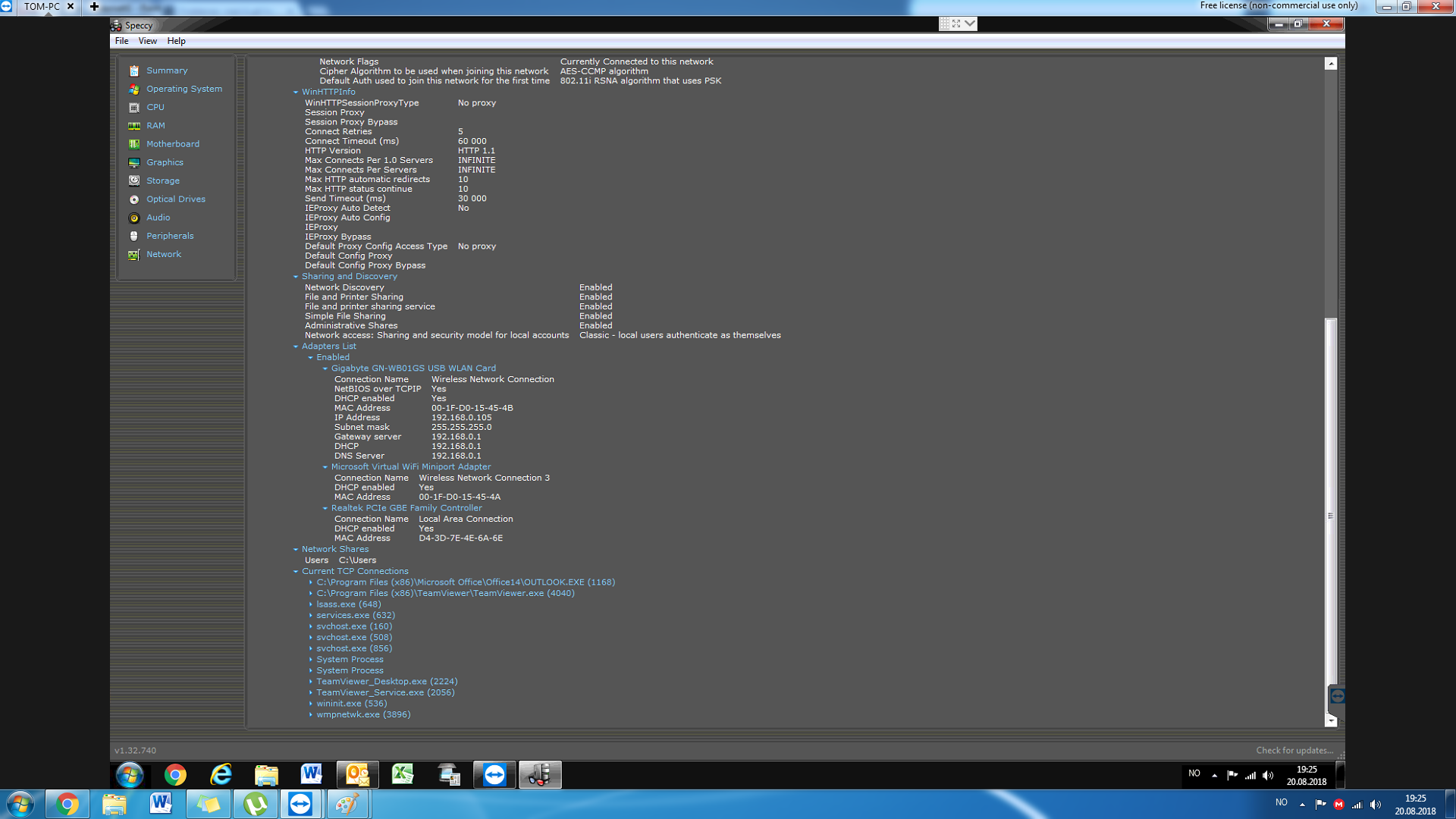Image resolution: width=1456 pixels, height=819 pixels.
Task: Open the View menu
Action: tap(148, 41)
